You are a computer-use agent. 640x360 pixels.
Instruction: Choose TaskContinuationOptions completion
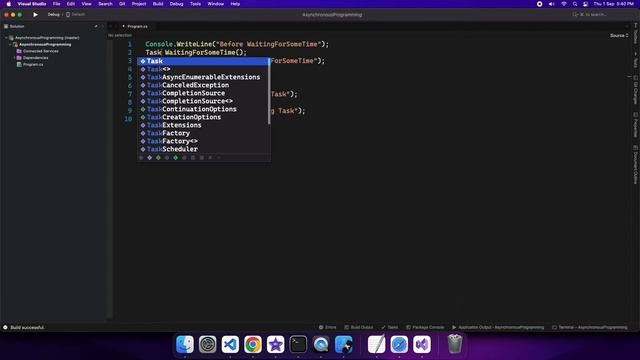(203, 109)
